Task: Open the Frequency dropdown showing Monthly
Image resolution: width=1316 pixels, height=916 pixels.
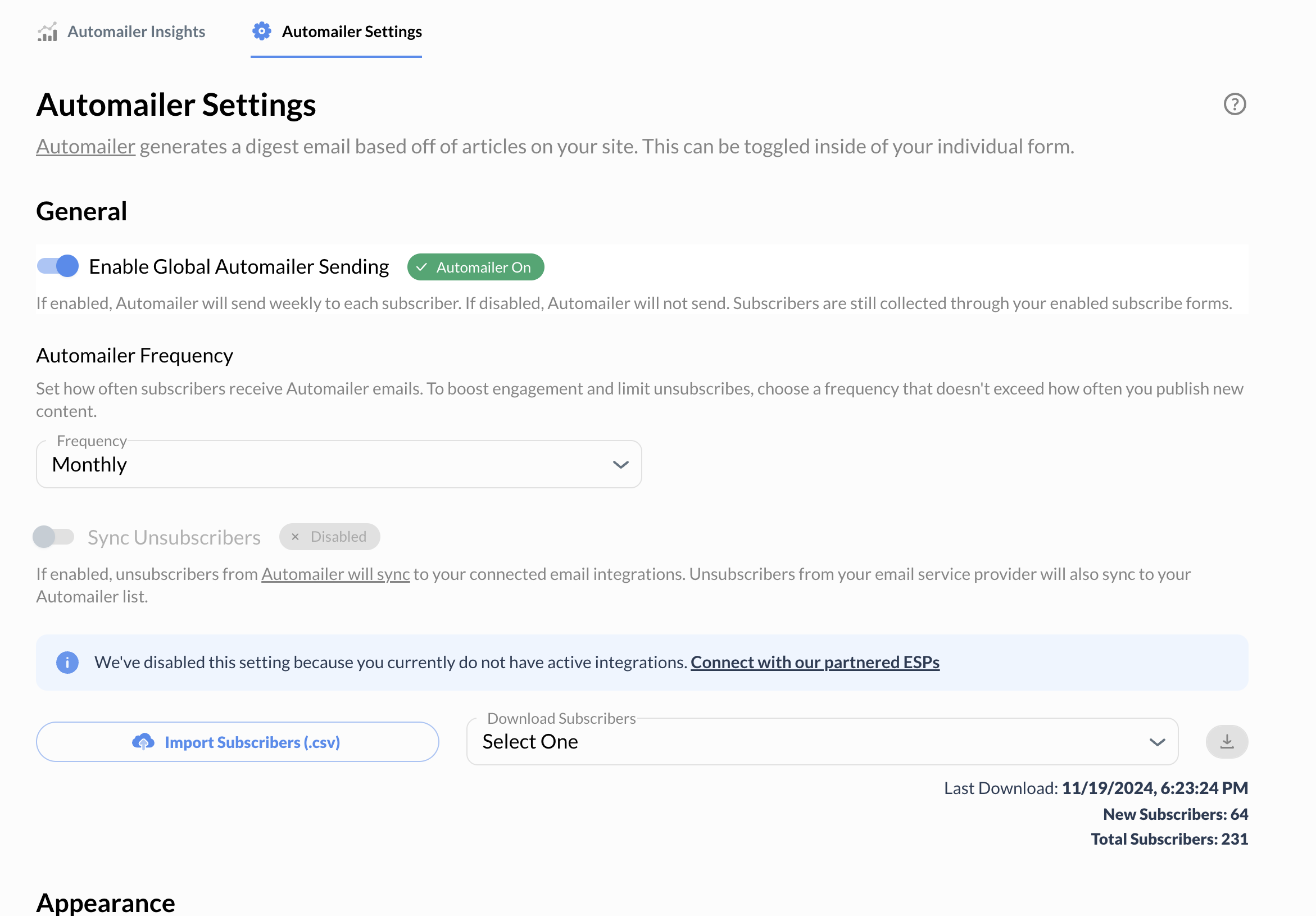Action: (x=338, y=464)
